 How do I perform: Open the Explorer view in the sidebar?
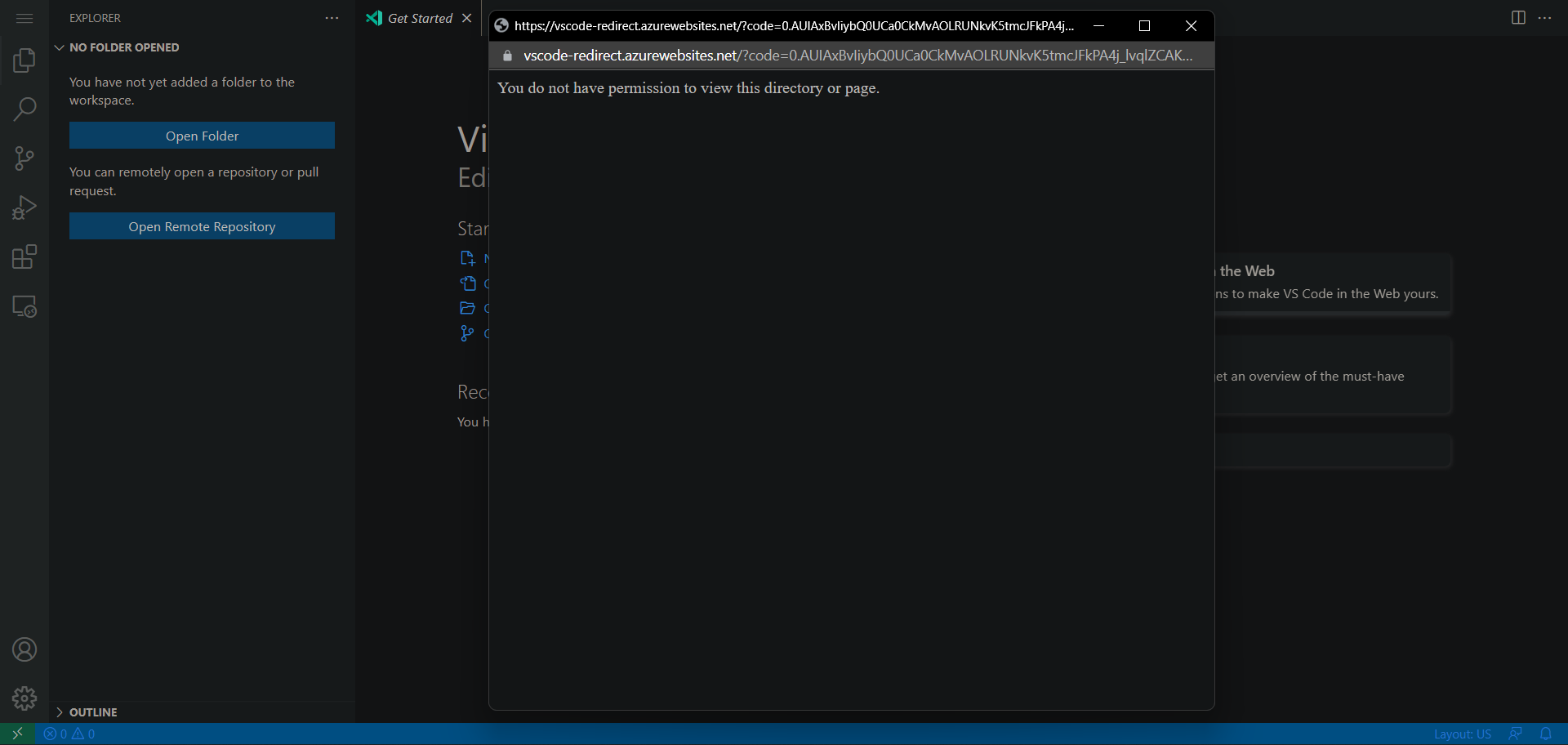pyautogui.click(x=24, y=60)
